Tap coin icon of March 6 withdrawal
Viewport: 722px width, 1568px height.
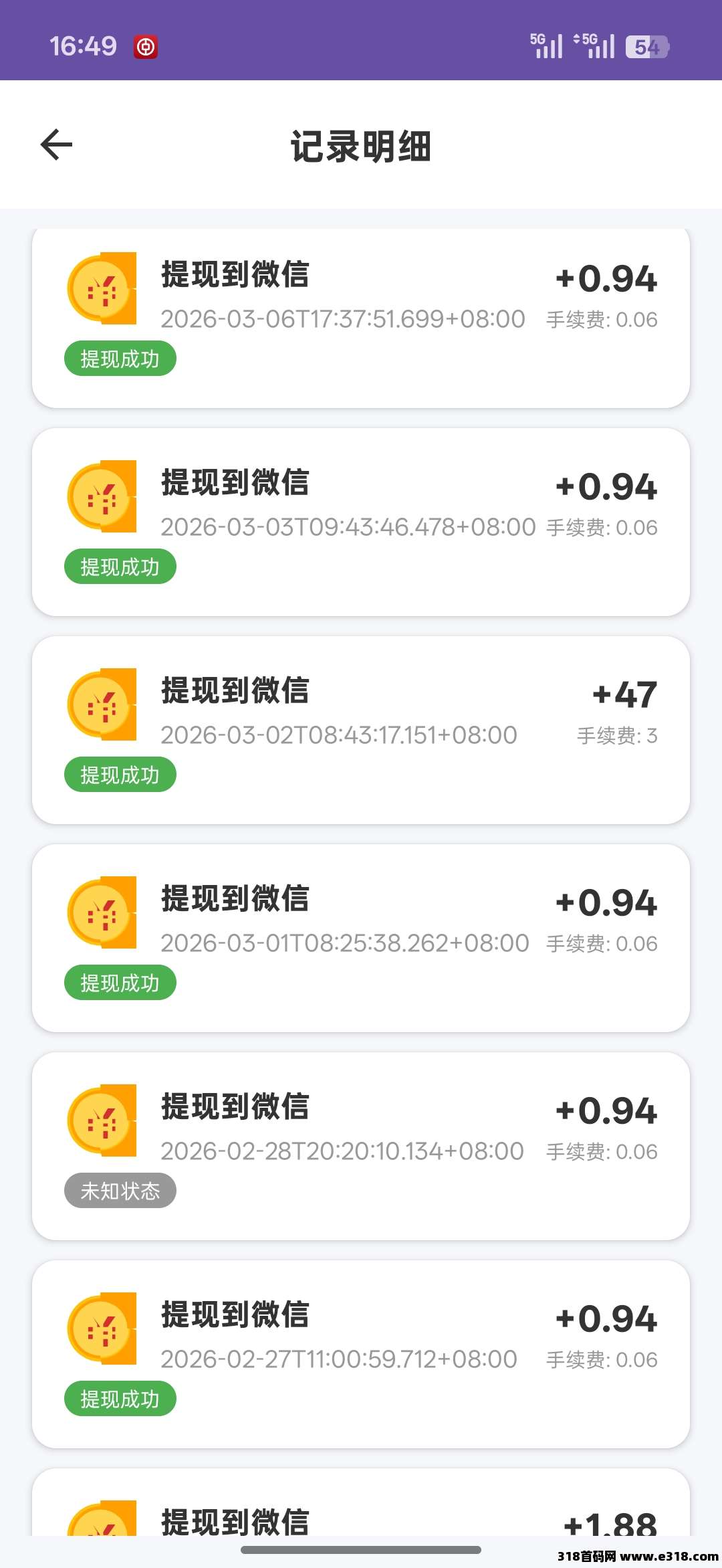point(102,288)
